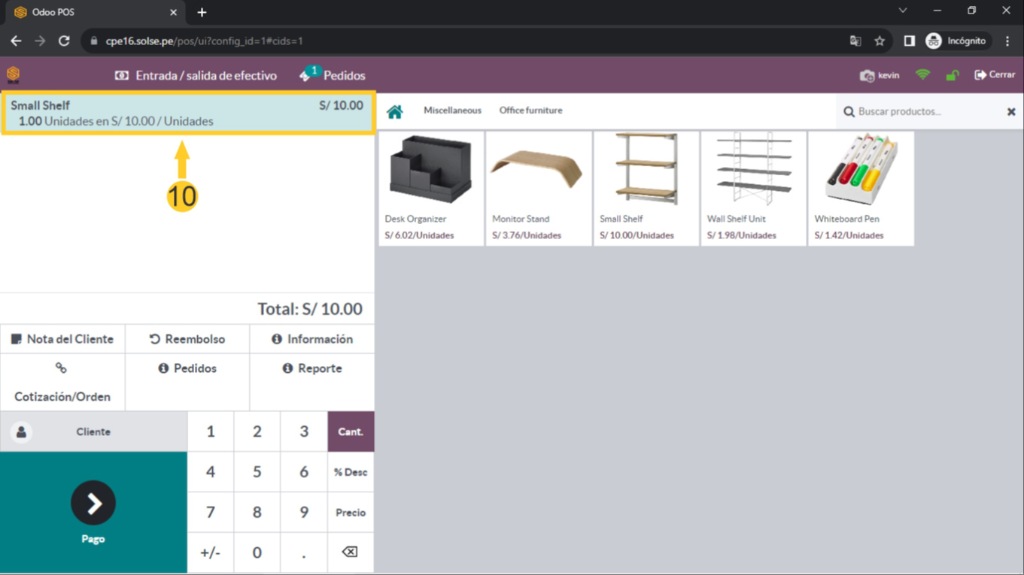Click the Chrome translate page icon
The height and width of the screenshot is (575, 1024).
(855, 41)
